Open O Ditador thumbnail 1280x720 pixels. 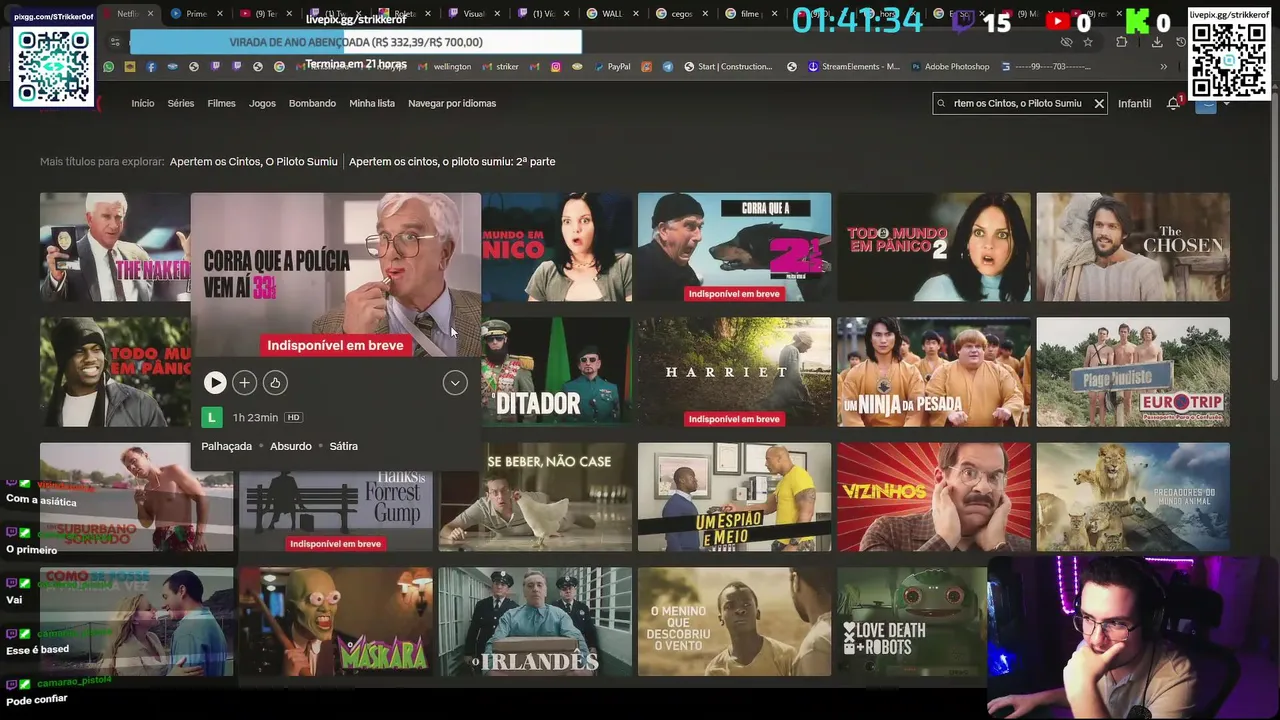[557, 372]
